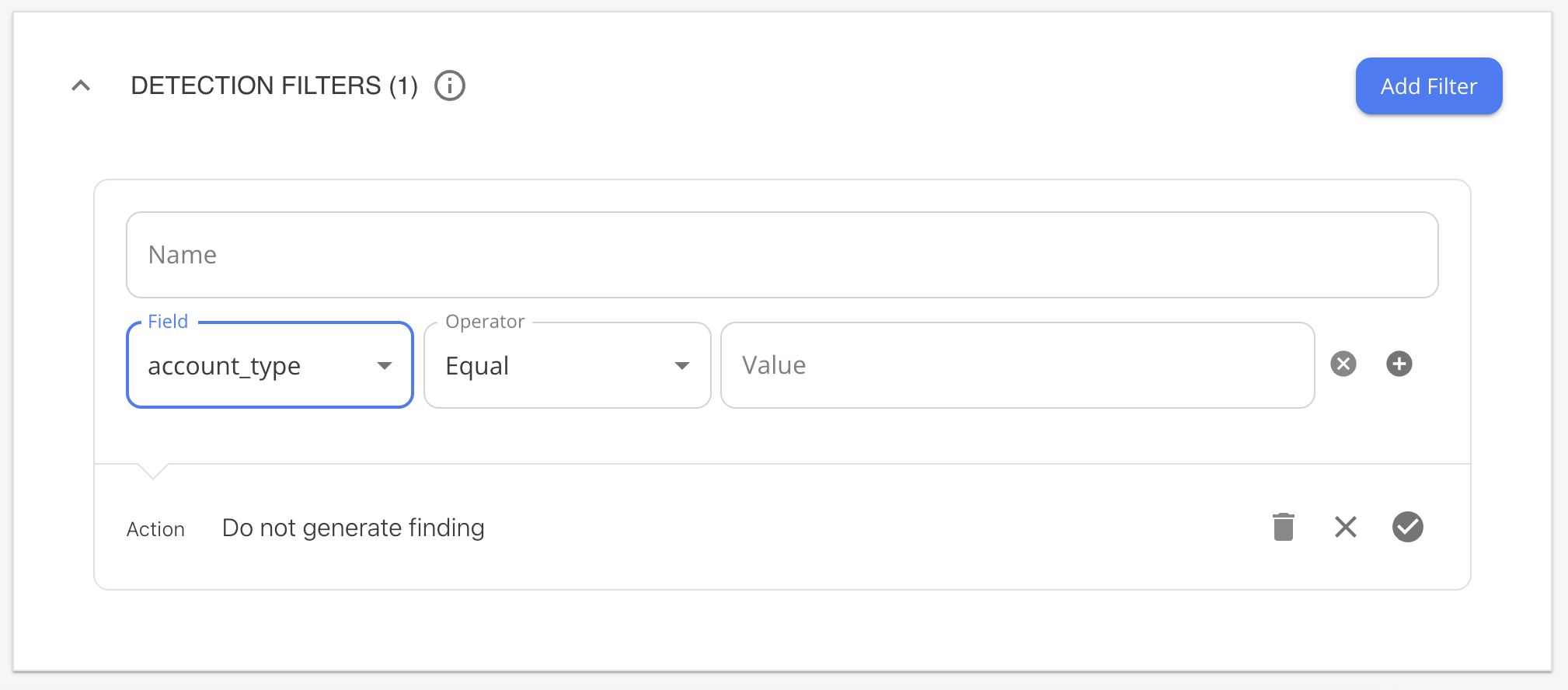Click the Action label text
Screen dimensions: 1568x690
pyautogui.click(x=156, y=529)
